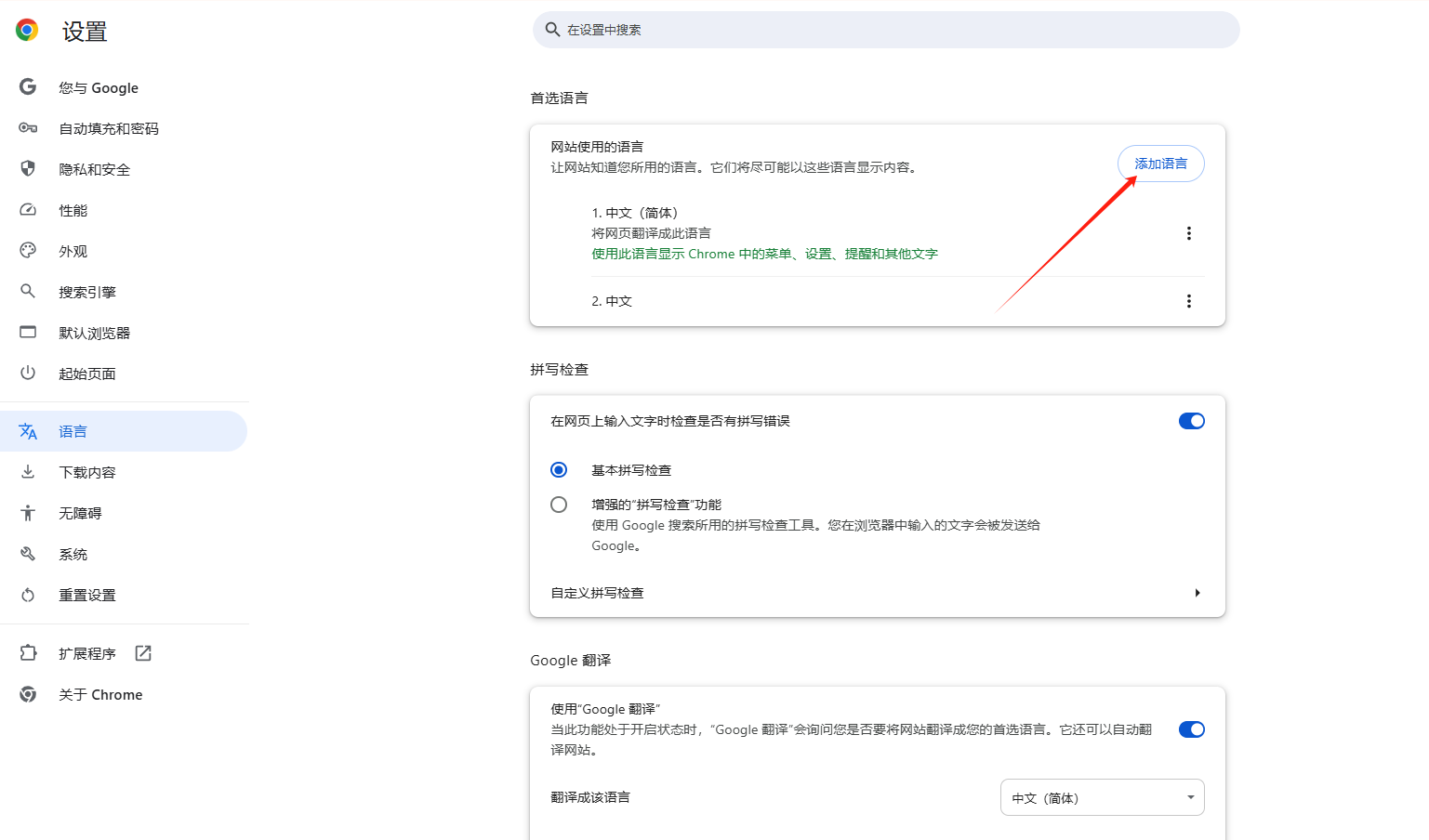This screenshot has height=840, width=1429.
Task: Open 无障碍 settings
Action: pyautogui.click(x=124, y=513)
